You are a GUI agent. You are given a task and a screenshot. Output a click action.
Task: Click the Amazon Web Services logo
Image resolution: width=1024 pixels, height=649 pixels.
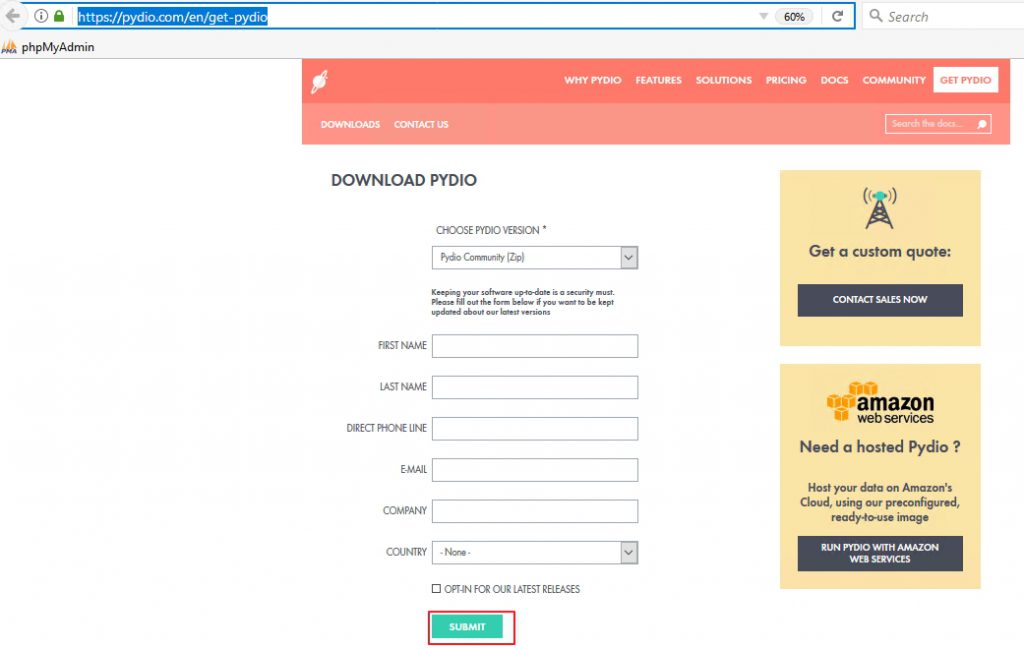[880, 403]
